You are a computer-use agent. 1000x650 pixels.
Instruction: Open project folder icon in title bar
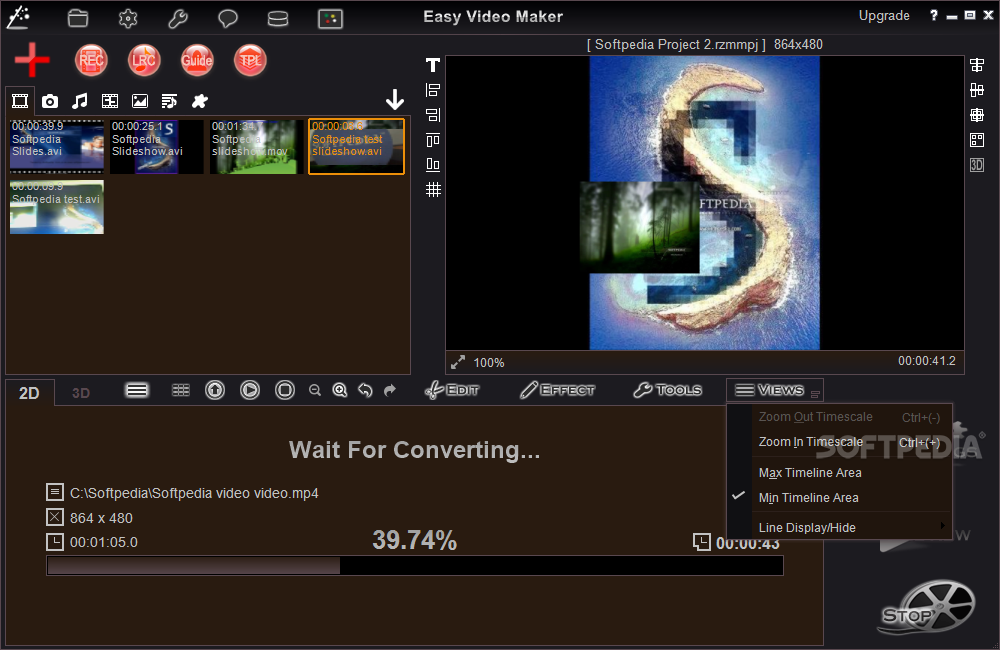78,18
